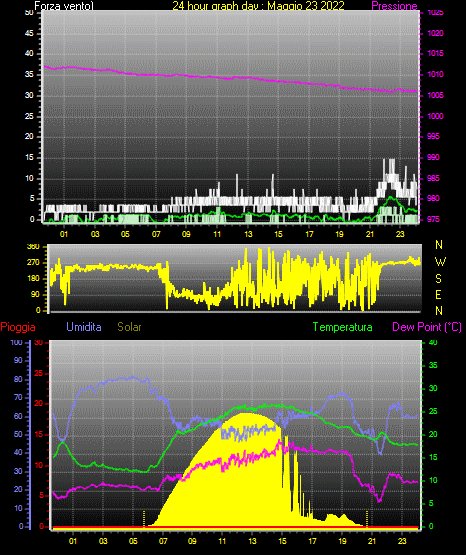Click the green 'Temperatura' legend label
The width and height of the screenshot is (466, 555).
coord(343,327)
